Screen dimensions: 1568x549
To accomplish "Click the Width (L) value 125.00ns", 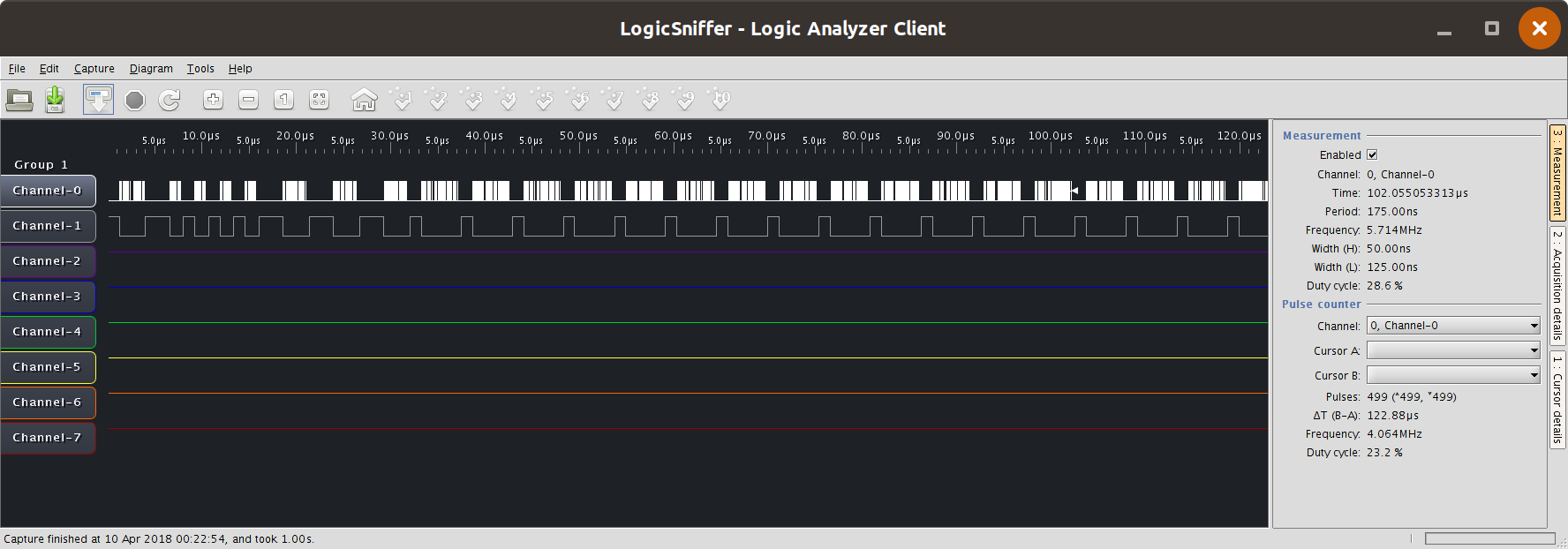I will pos(1392,267).
